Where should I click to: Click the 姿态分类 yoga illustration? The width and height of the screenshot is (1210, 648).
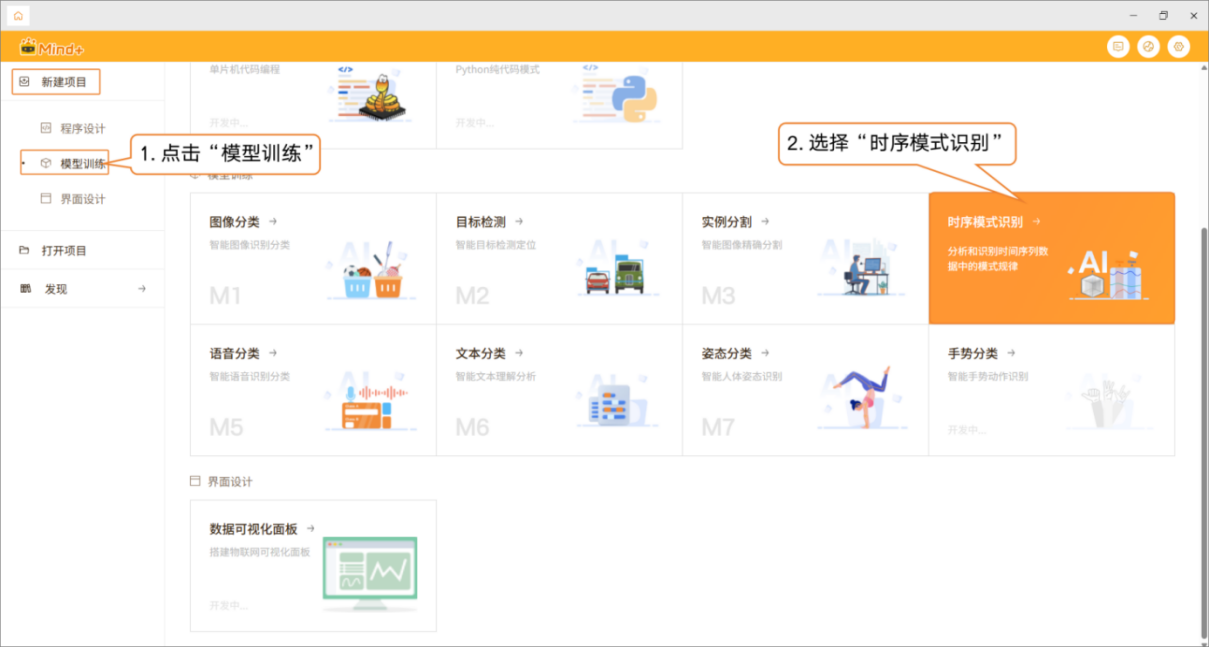click(x=859, y=397)
